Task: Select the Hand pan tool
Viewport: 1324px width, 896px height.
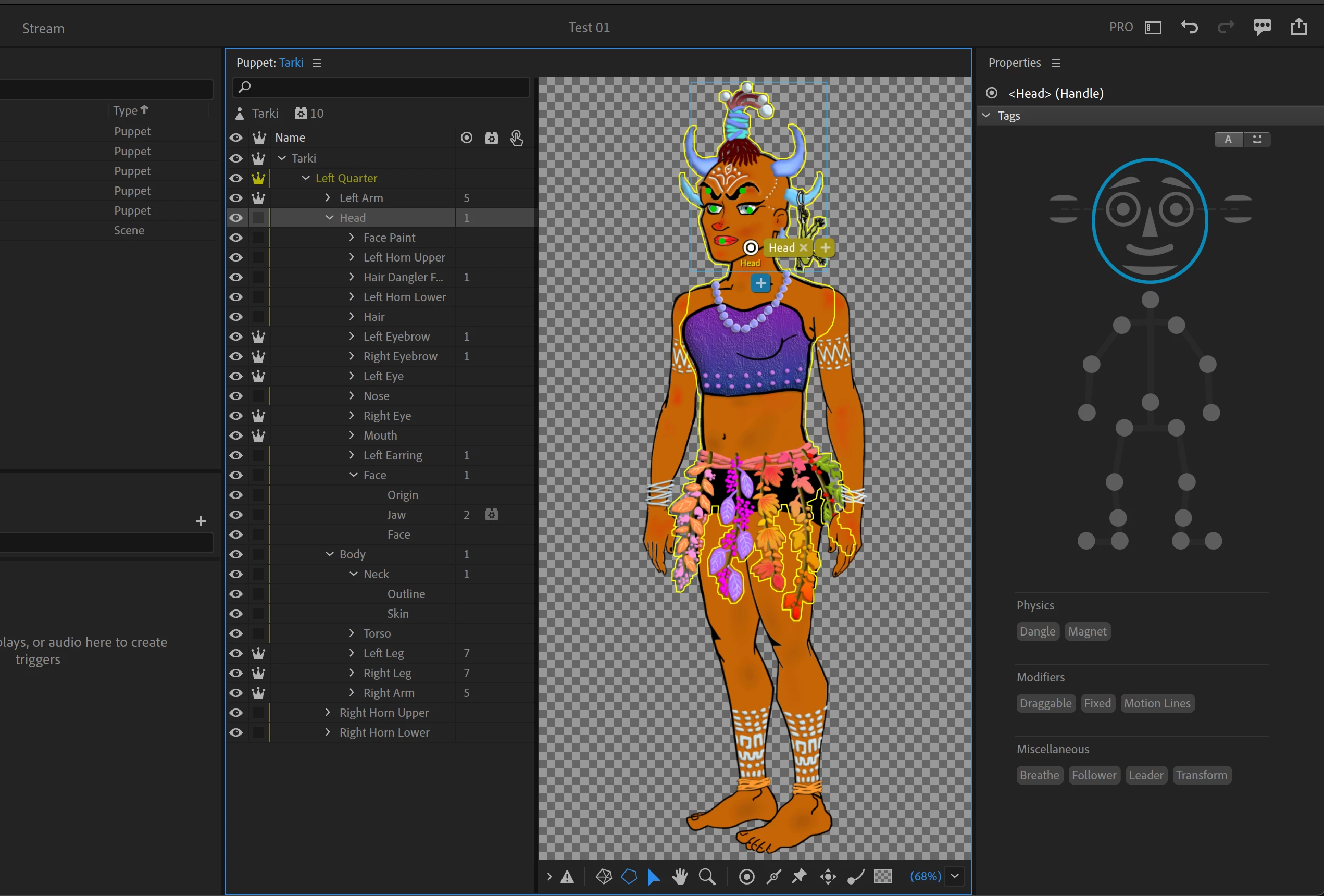Action: (x=680, y=877)
